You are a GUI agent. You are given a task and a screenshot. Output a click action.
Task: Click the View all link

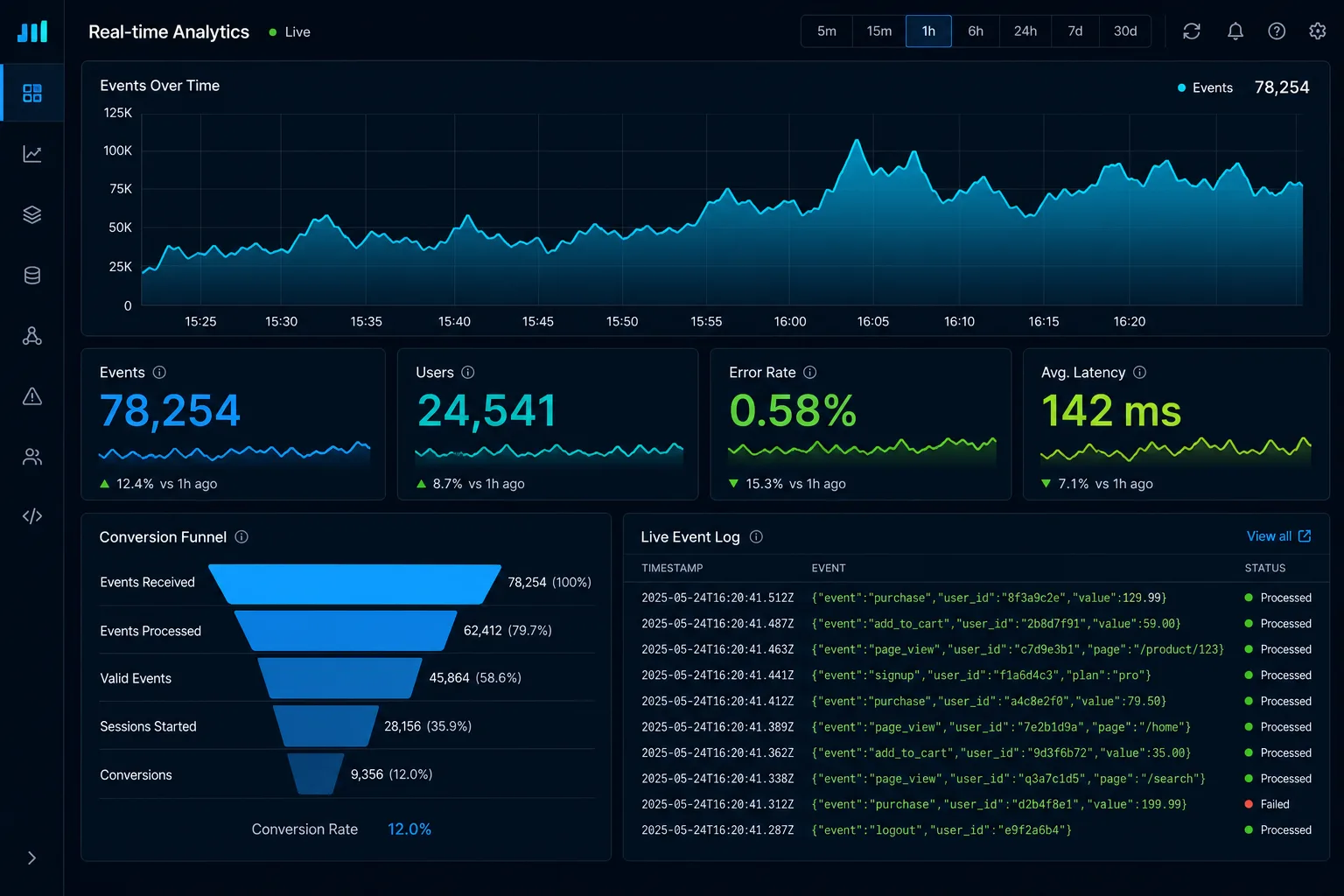[x=1269, y=535]
